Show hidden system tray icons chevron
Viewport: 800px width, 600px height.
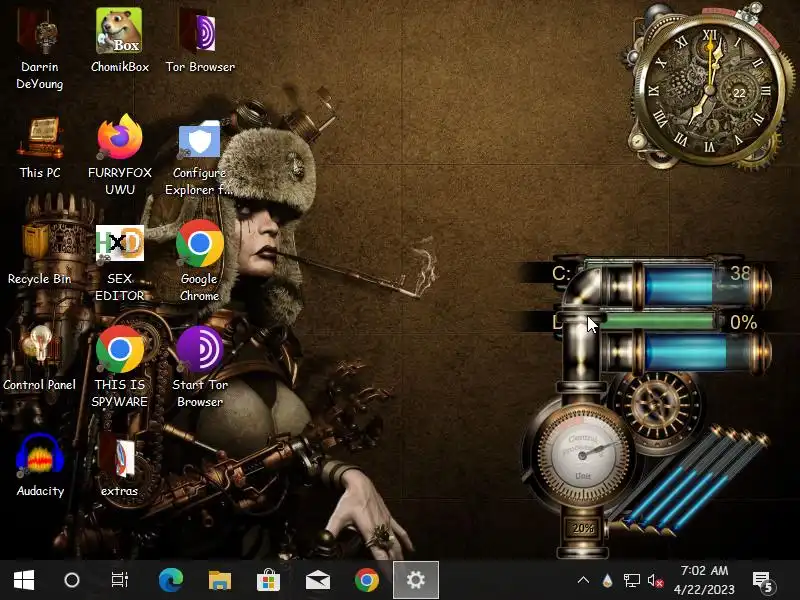tap(583, 580)
